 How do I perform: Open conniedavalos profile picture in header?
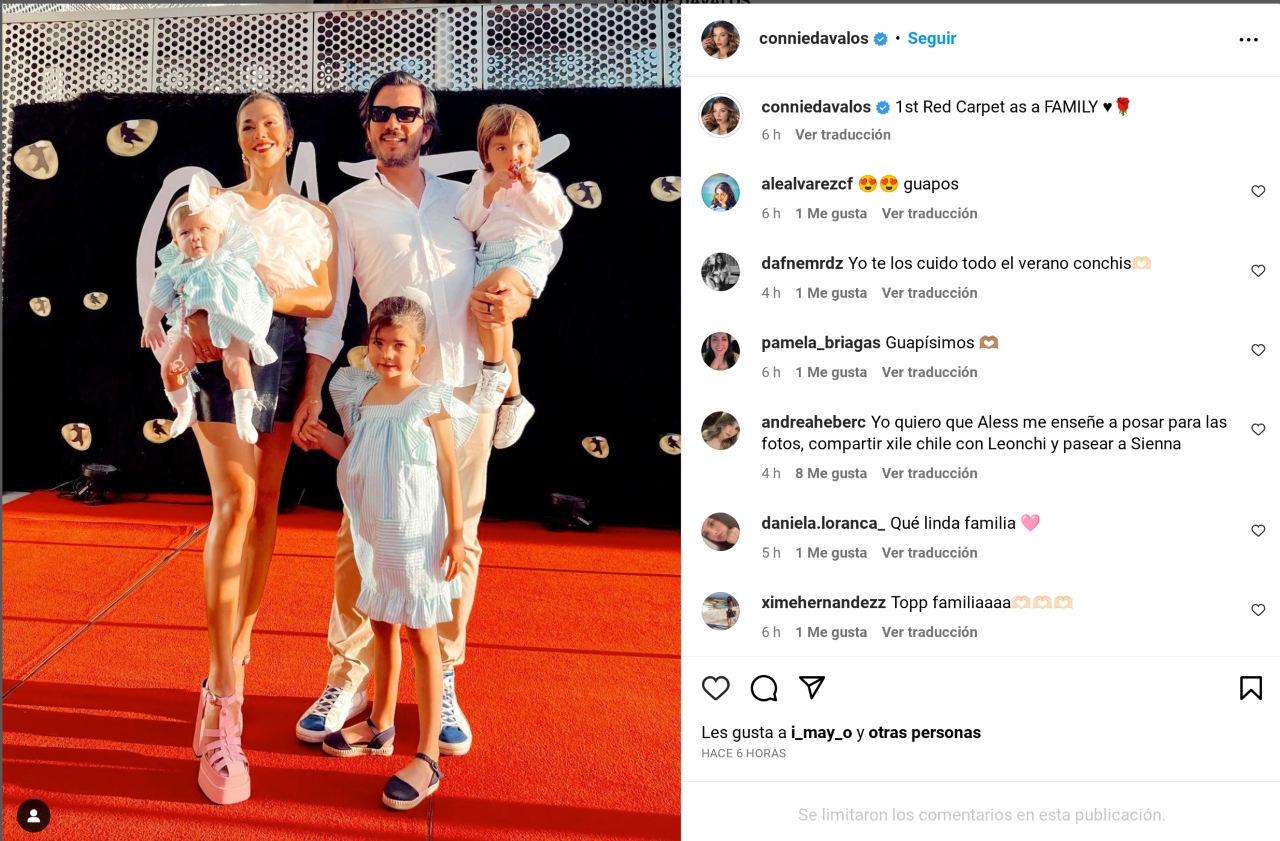coord(720,39)
